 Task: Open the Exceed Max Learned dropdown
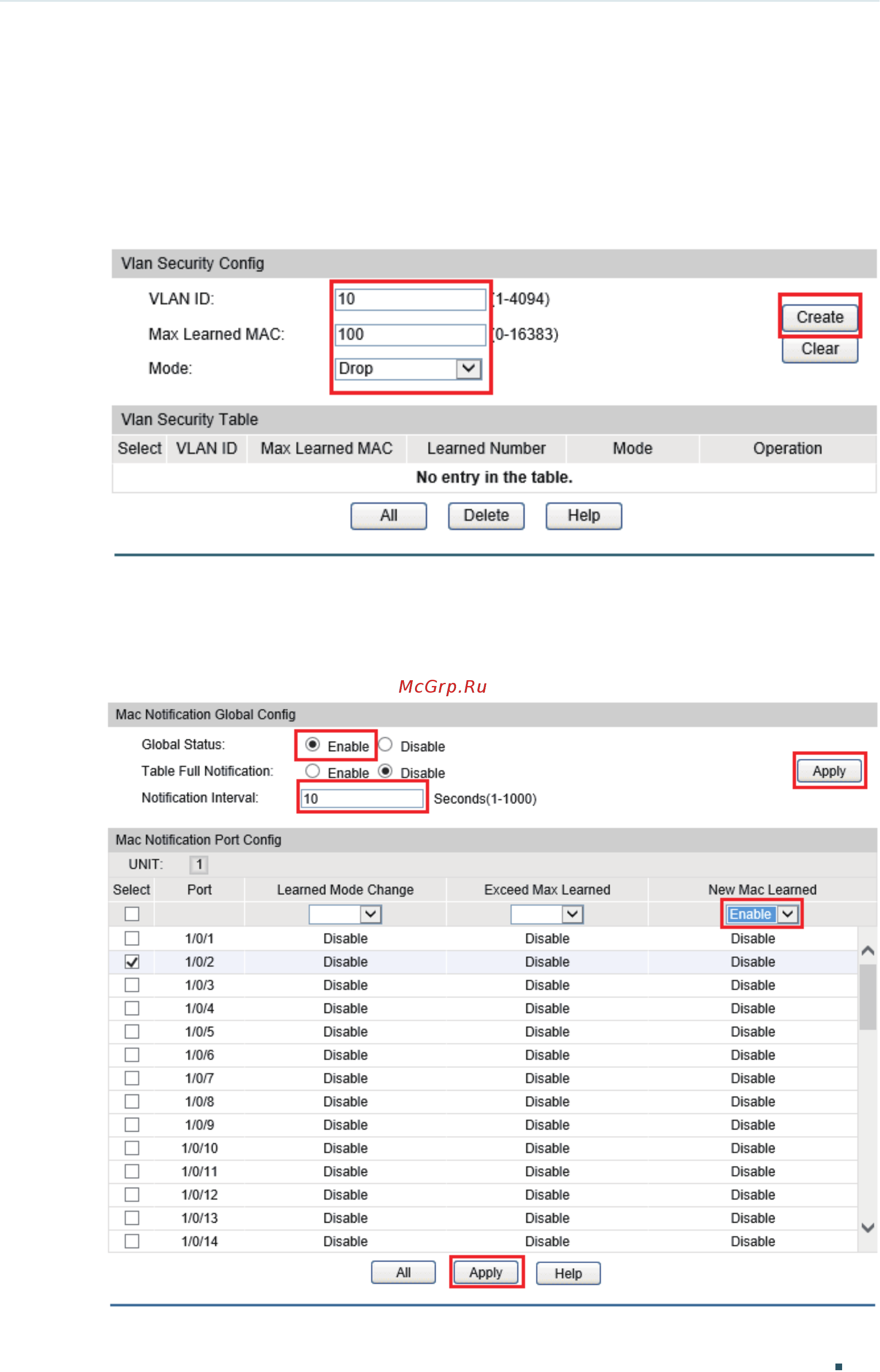tap(547, 914)
